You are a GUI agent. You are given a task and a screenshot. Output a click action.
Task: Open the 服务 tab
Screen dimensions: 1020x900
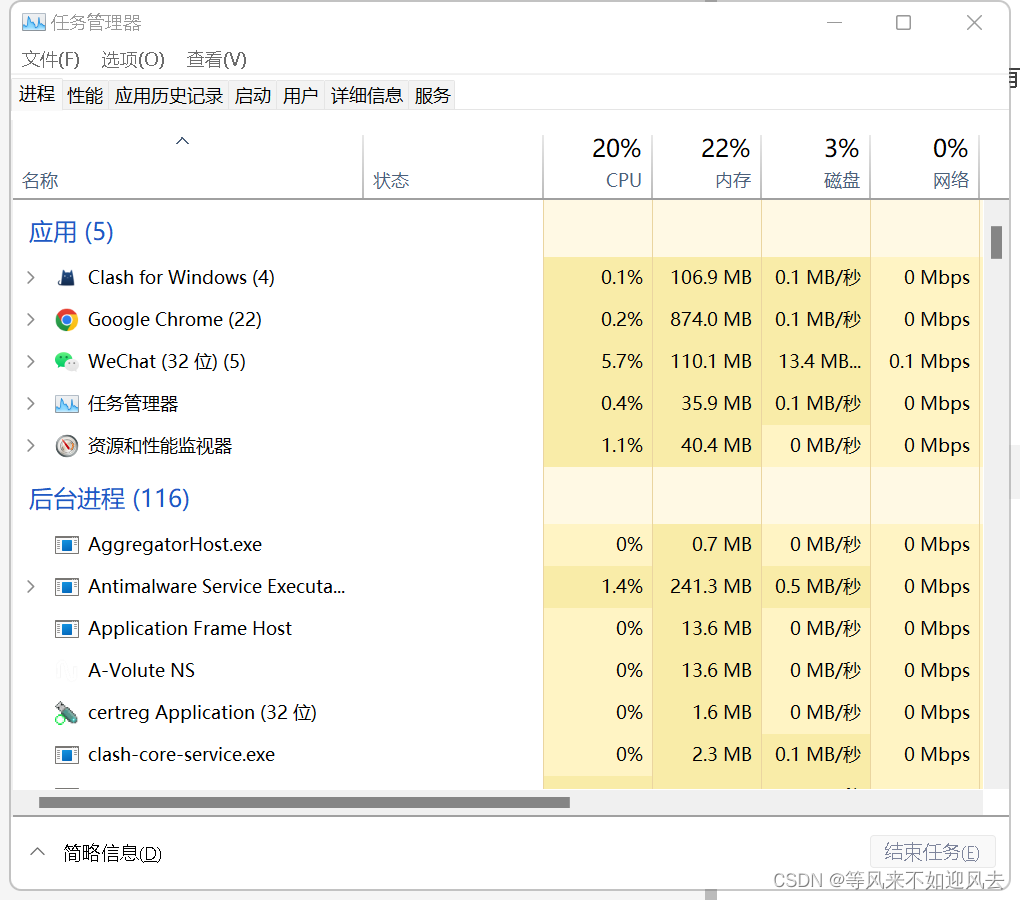(x=431, y=94)
